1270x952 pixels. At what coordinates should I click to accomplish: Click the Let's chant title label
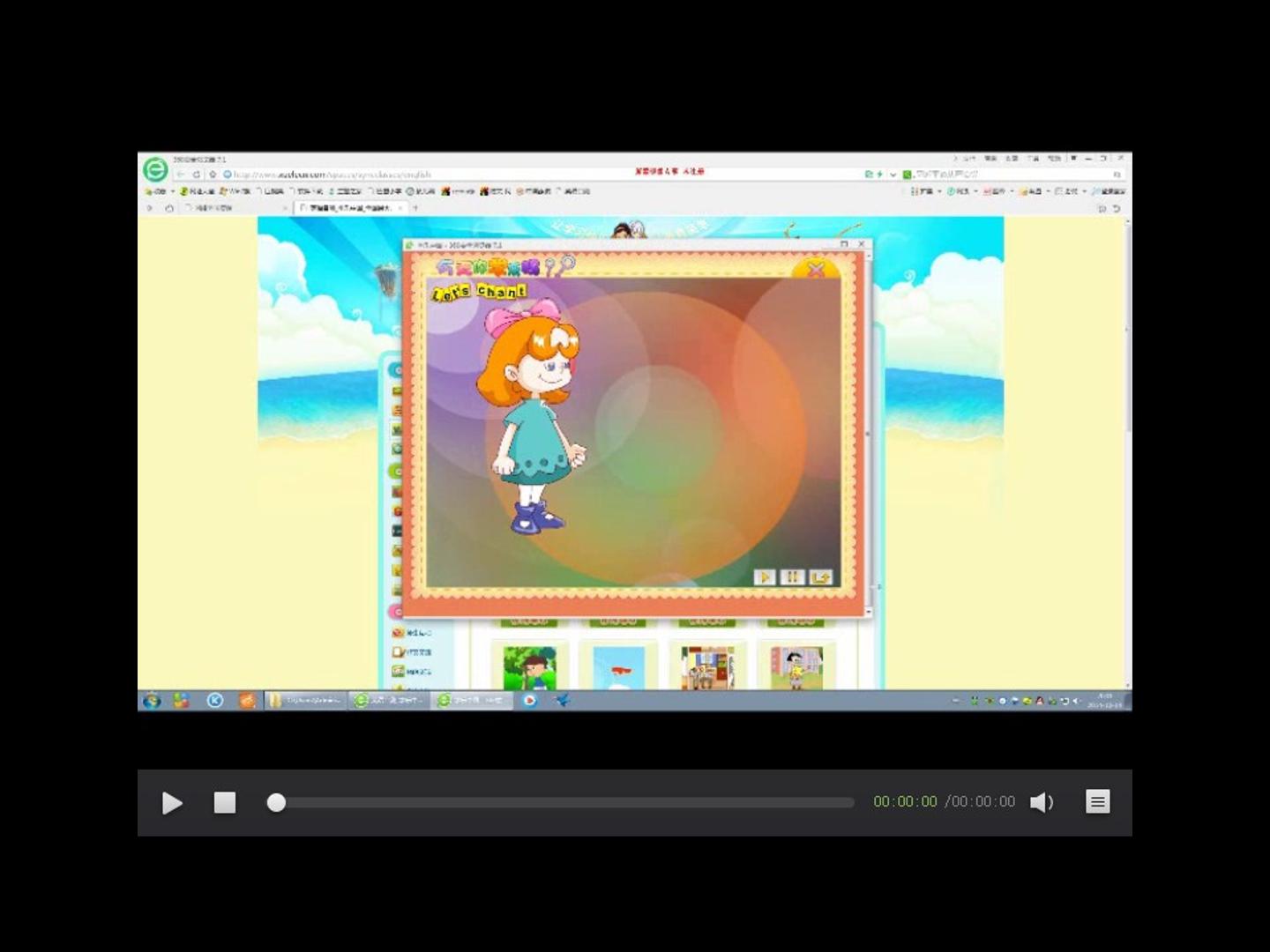[479, 292]
